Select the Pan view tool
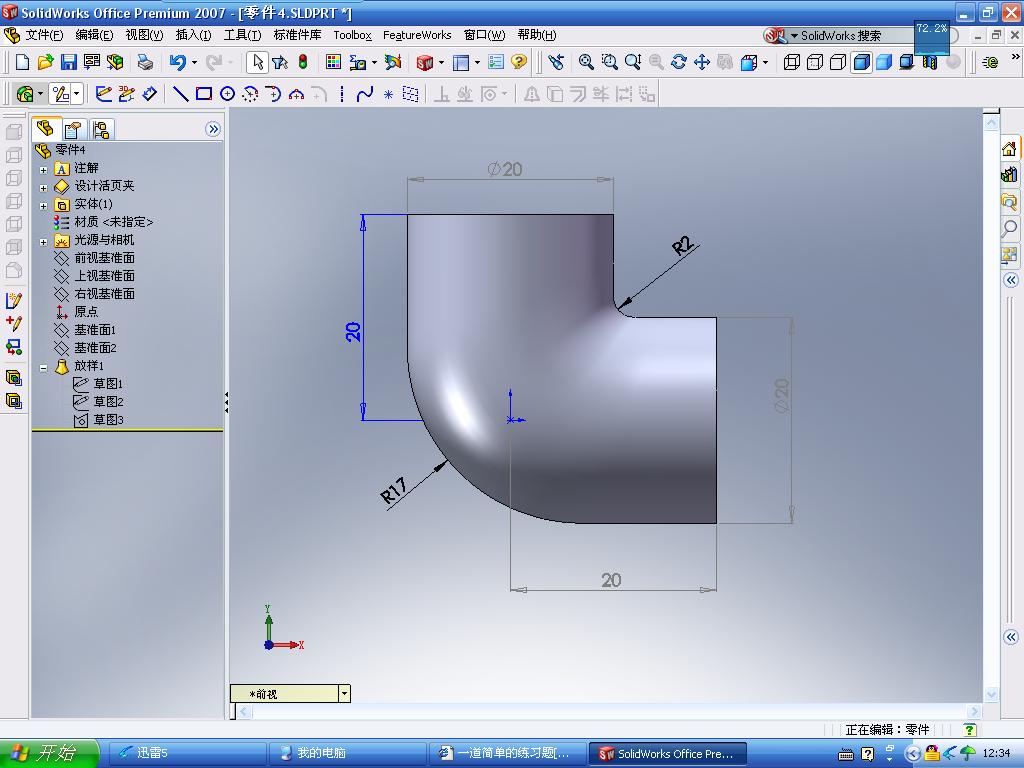 coord(702,62)
